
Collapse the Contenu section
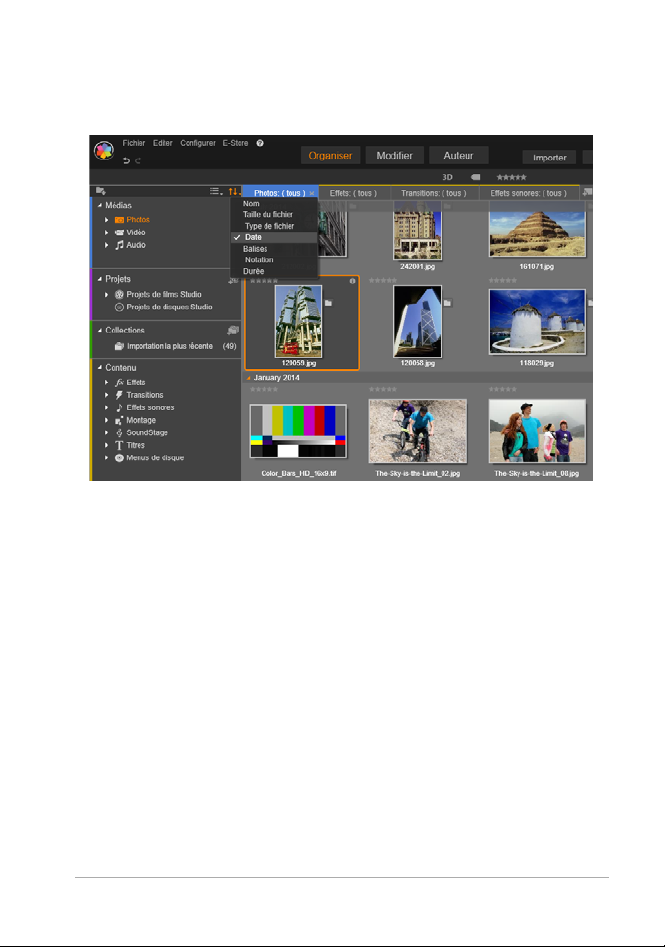[x=100, y=367]
